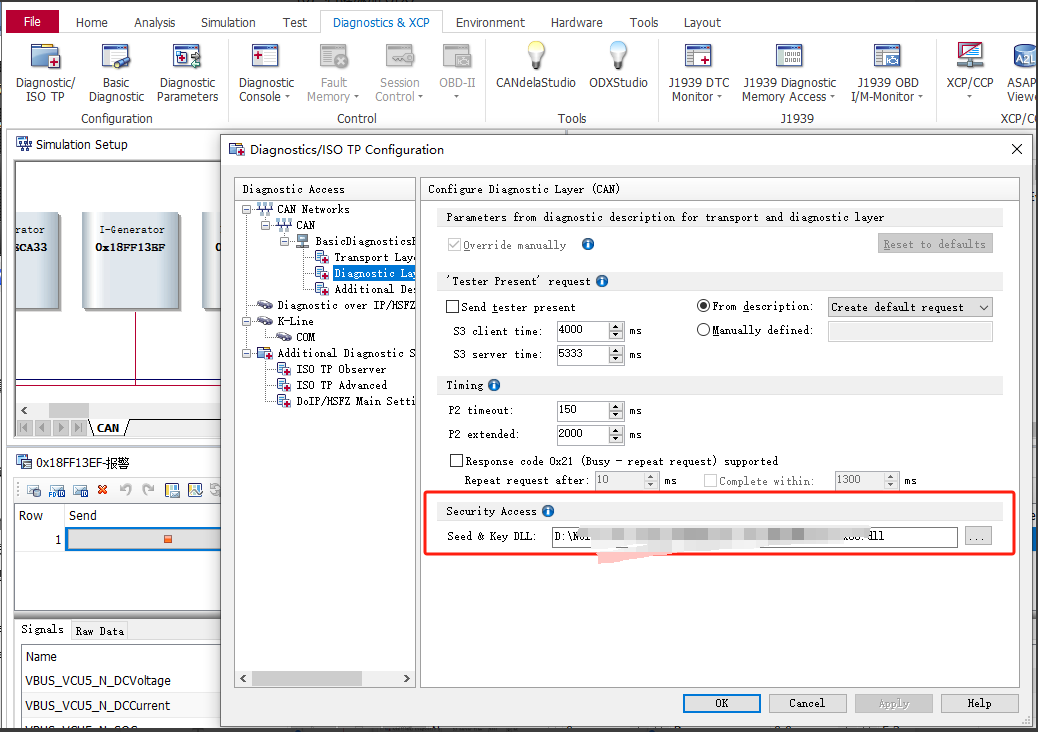
Task: Increase S3 client time spinner
Action: pyautogui.click(x=616, y=326)
